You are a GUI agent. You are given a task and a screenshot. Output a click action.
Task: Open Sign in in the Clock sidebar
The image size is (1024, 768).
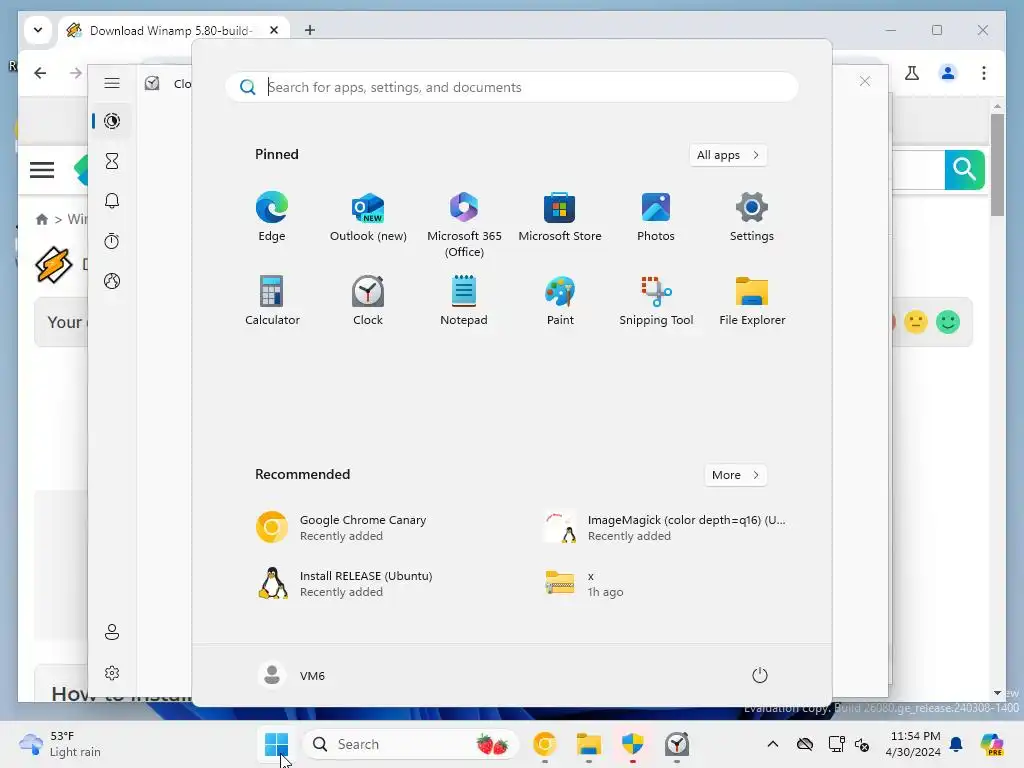[112, 632]
